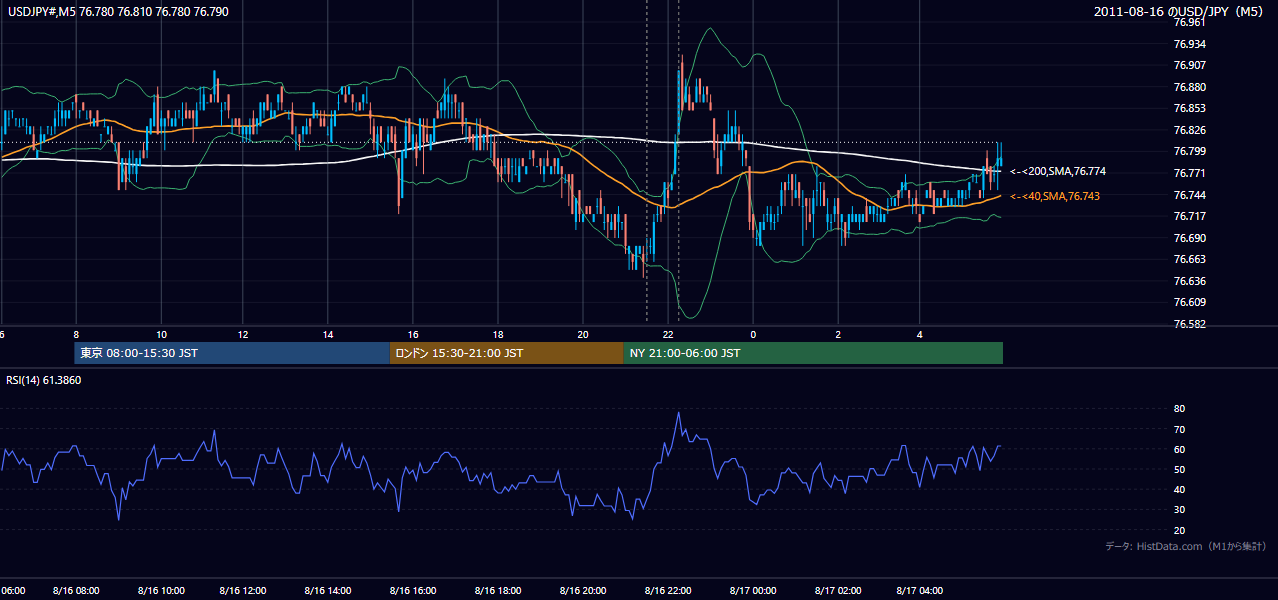Click price level 76.799 on the axis
This screenshot has height=600, width=1278.
click(x=1189, y=151)
